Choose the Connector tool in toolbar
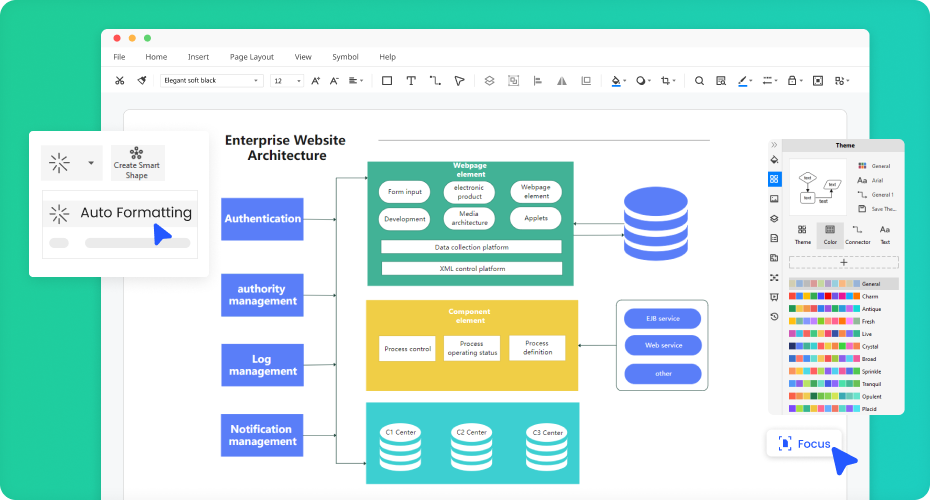The height and width of the screenshot is (500, 930). [x=435, y=81]
